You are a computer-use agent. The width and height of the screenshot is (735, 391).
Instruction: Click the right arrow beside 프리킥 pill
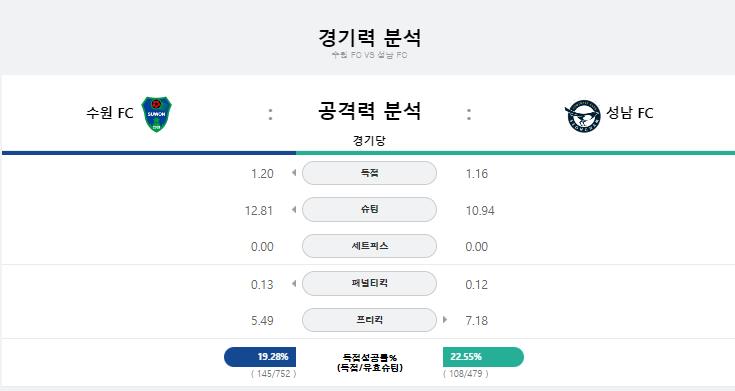[444, 320]
